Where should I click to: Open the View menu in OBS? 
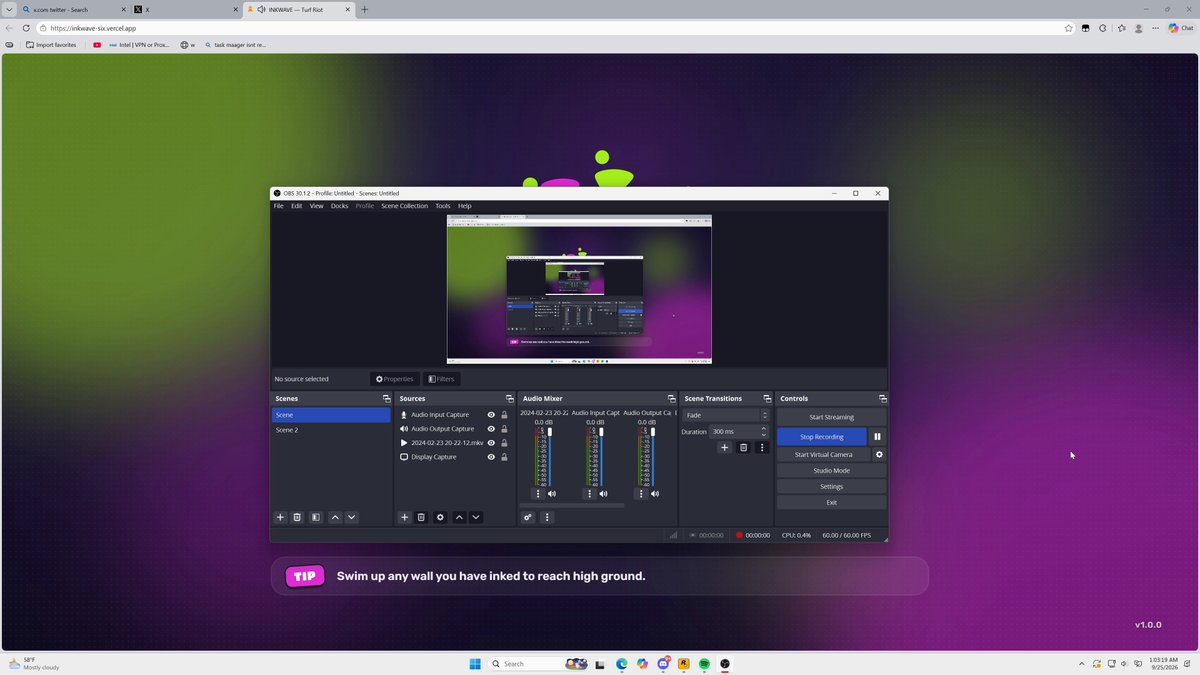click(316, 206)
